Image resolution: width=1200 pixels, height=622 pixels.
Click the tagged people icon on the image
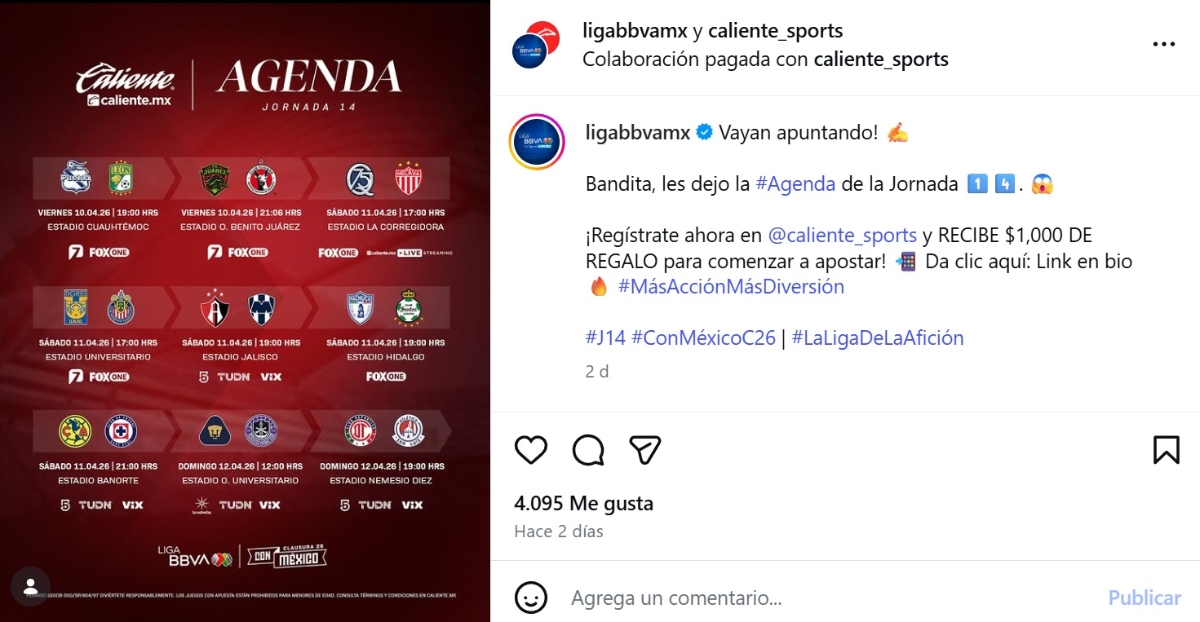pos(31,585)
